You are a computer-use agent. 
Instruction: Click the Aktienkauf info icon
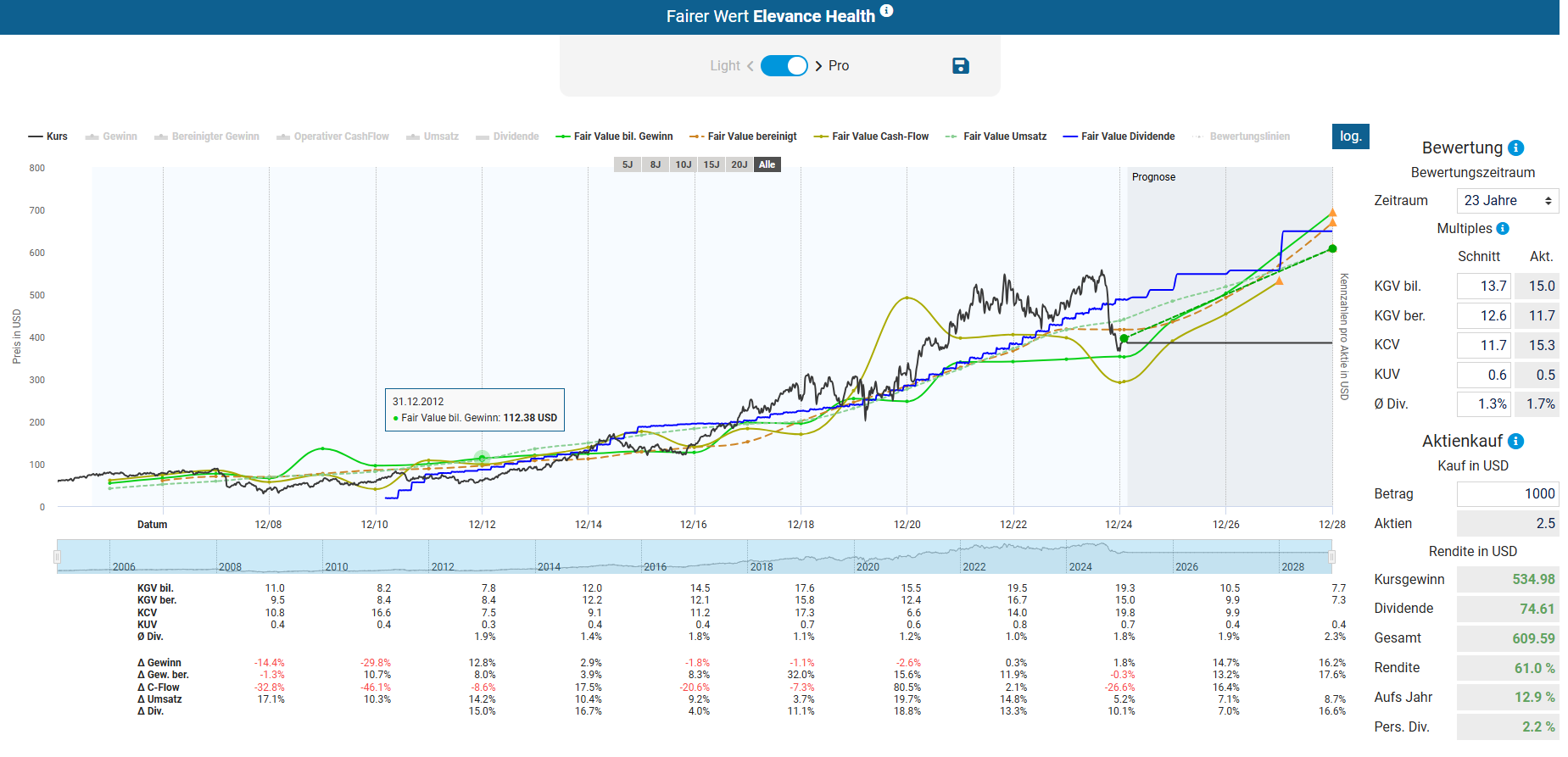pyautogui.click(x=1516, y=442)
